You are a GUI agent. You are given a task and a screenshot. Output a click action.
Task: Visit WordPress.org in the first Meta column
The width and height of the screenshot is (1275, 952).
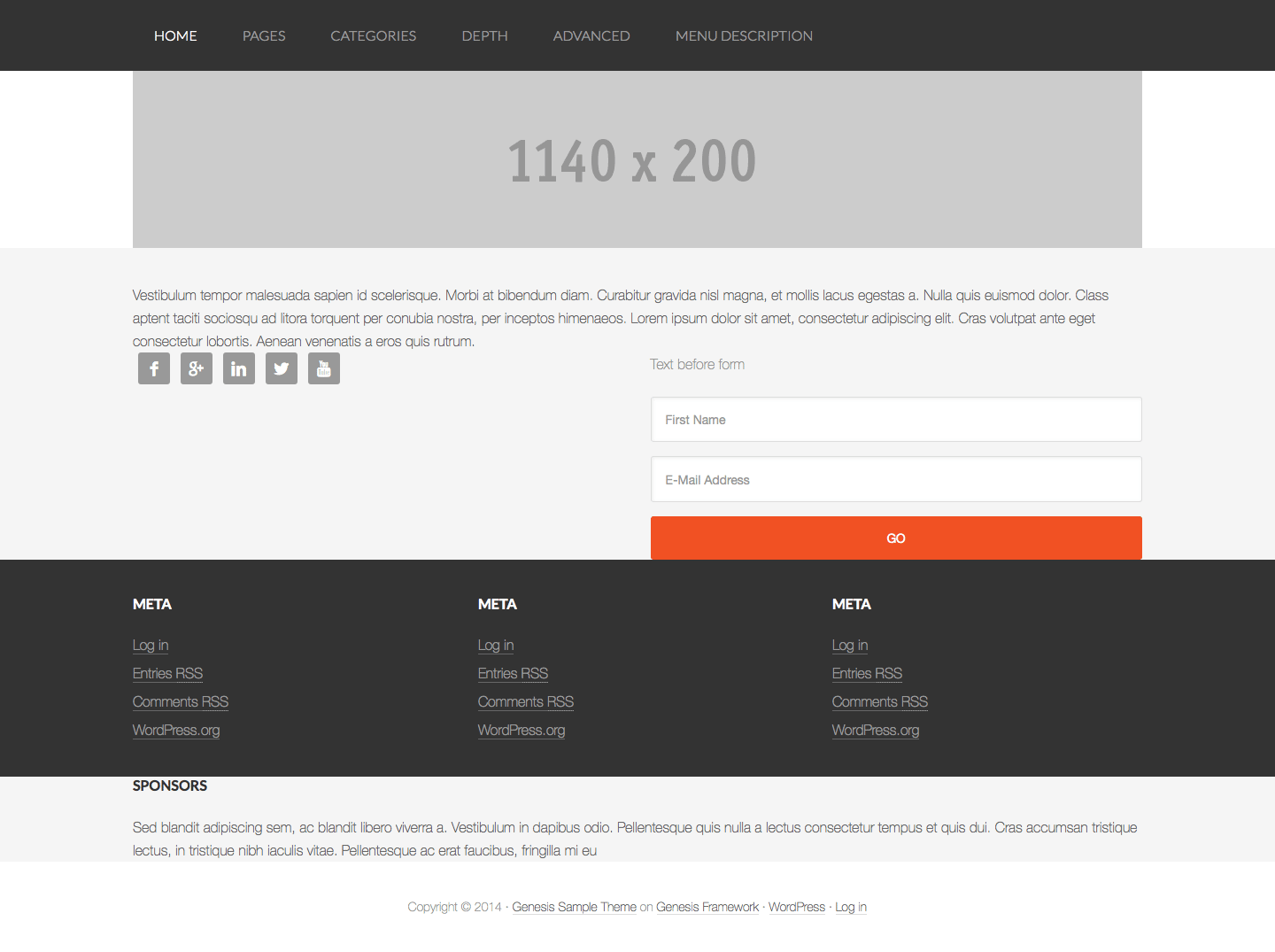coord(176,731)
